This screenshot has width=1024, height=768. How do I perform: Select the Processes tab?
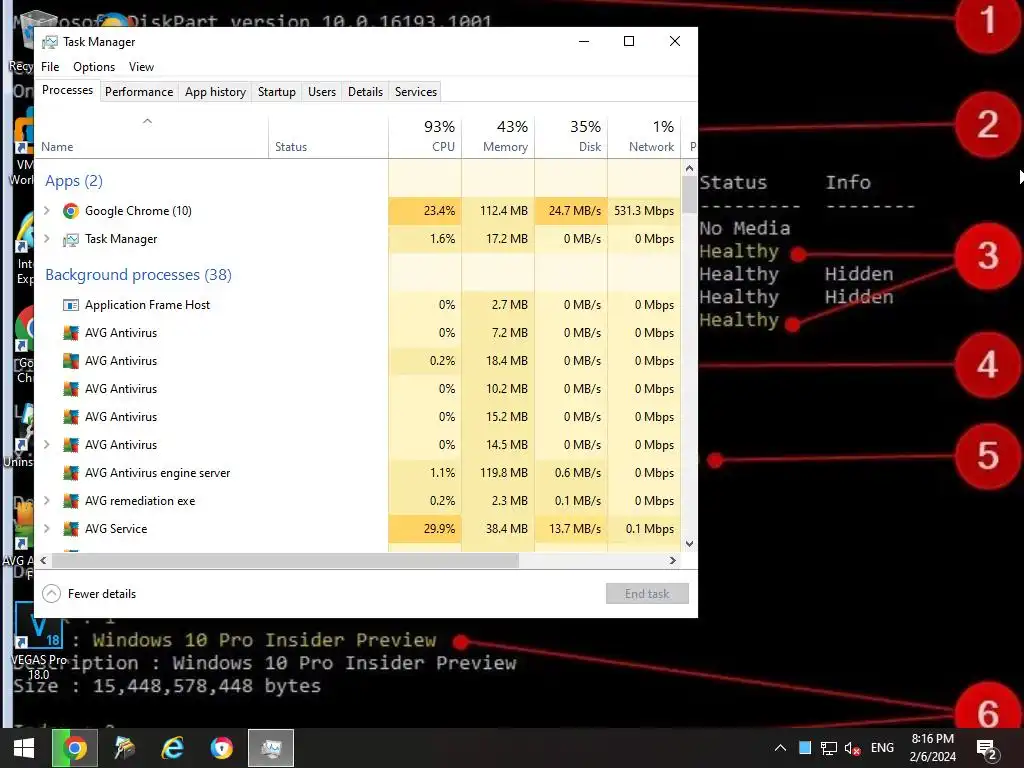point(67,90)
